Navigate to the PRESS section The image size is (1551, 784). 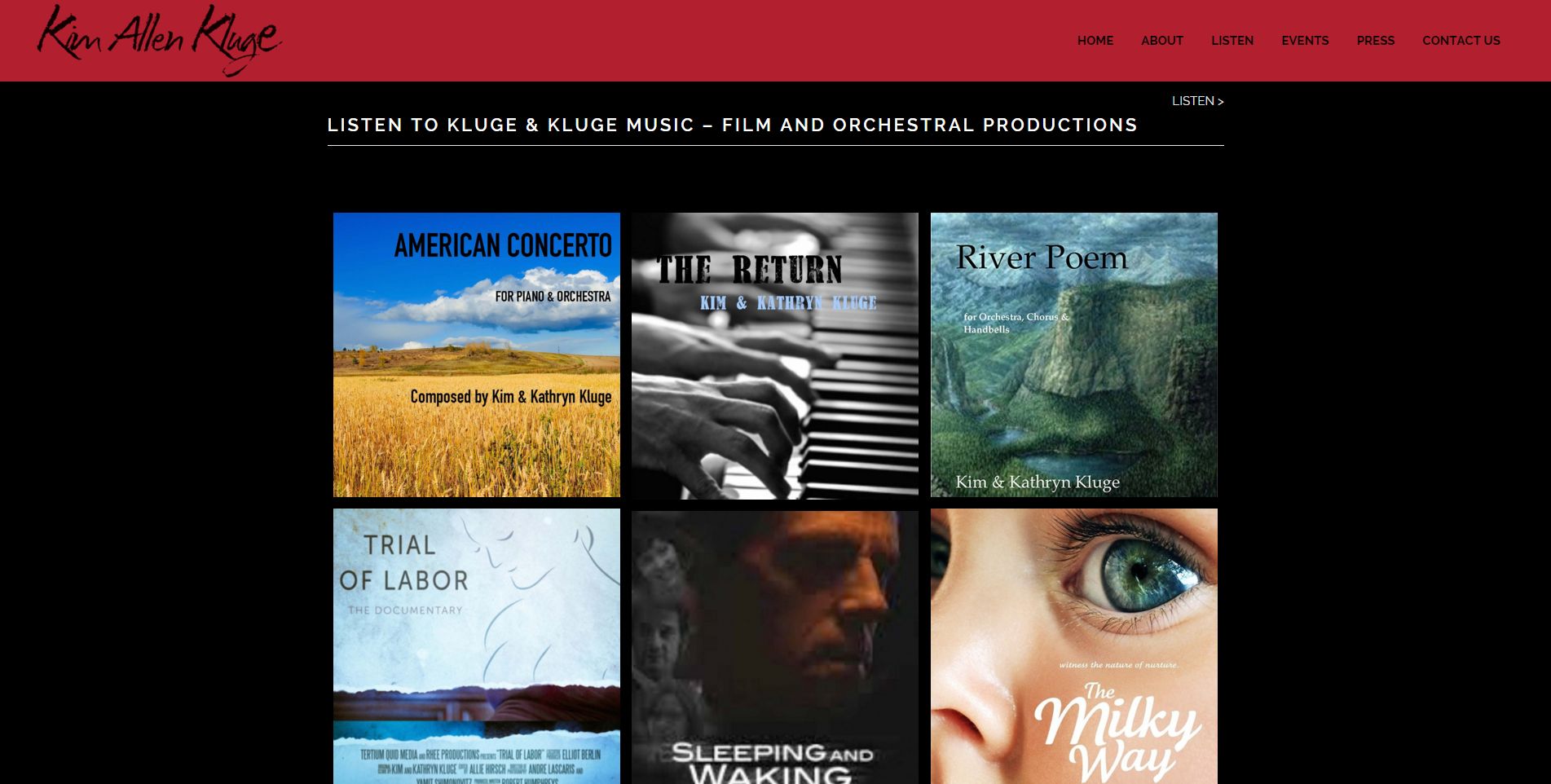(x=1376, y=41)
